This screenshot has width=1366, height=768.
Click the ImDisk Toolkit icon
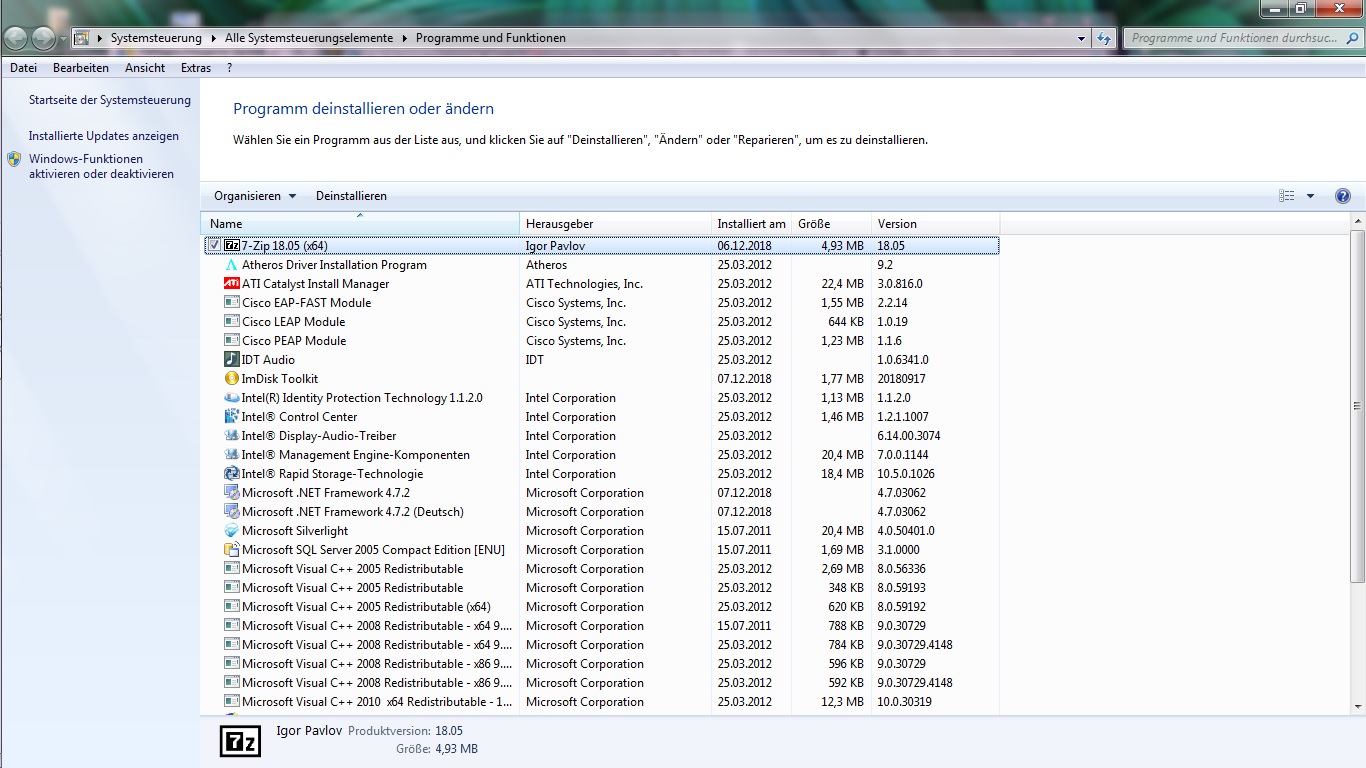[x=232, y=379]
